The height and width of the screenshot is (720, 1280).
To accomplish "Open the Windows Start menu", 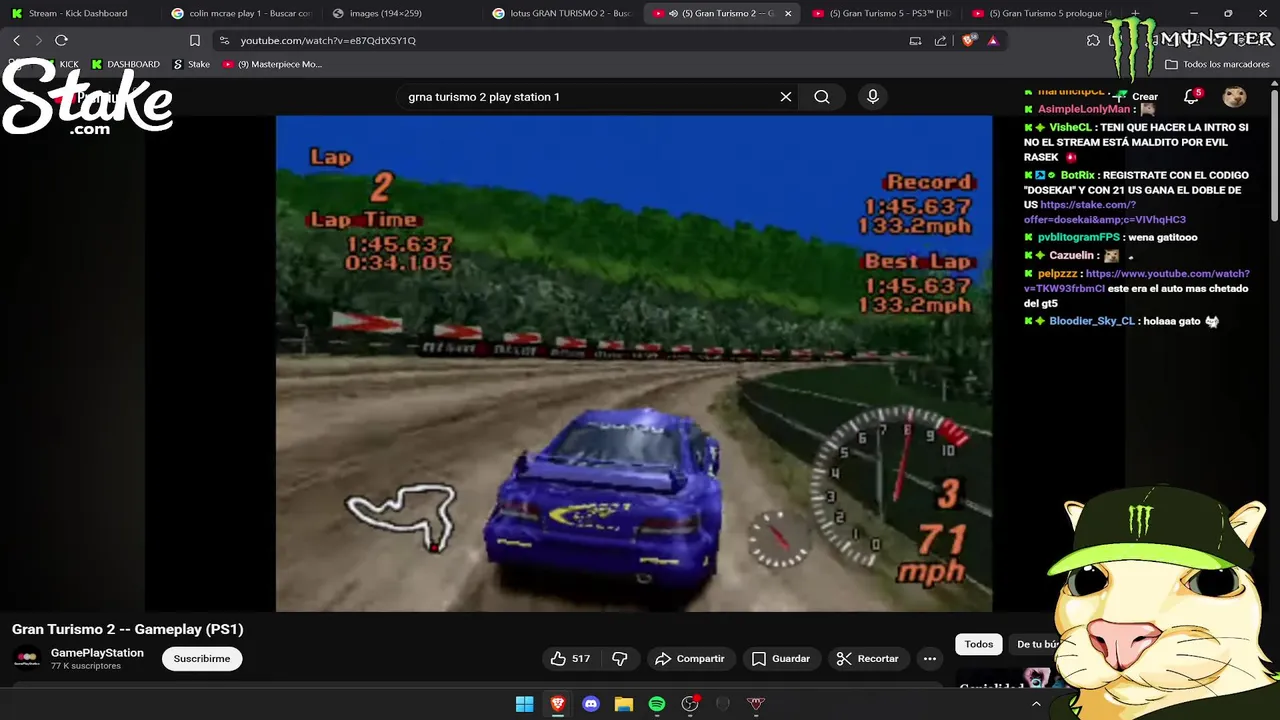I will [x=524, y=704].
